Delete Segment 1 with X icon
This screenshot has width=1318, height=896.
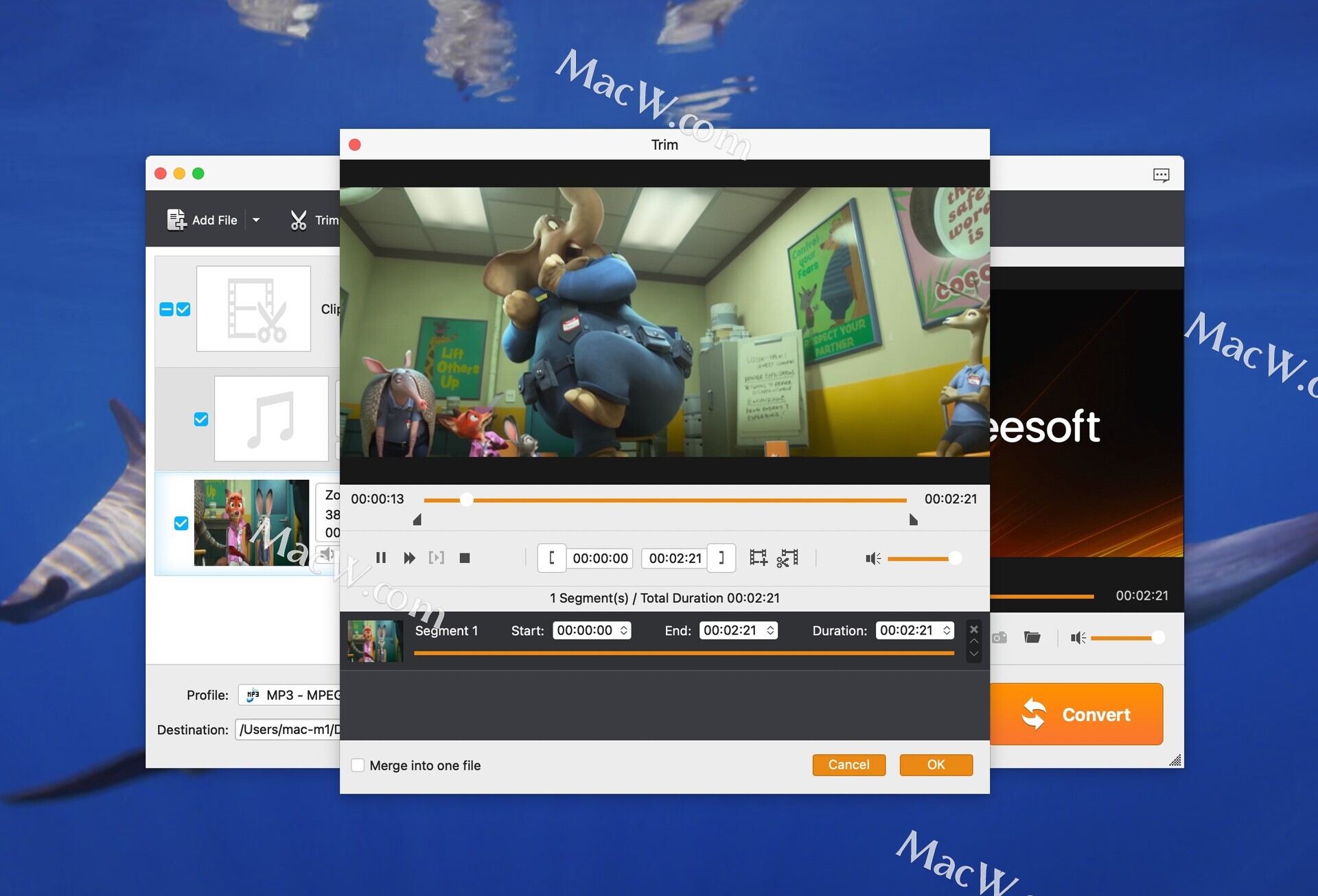click(973, 630)
